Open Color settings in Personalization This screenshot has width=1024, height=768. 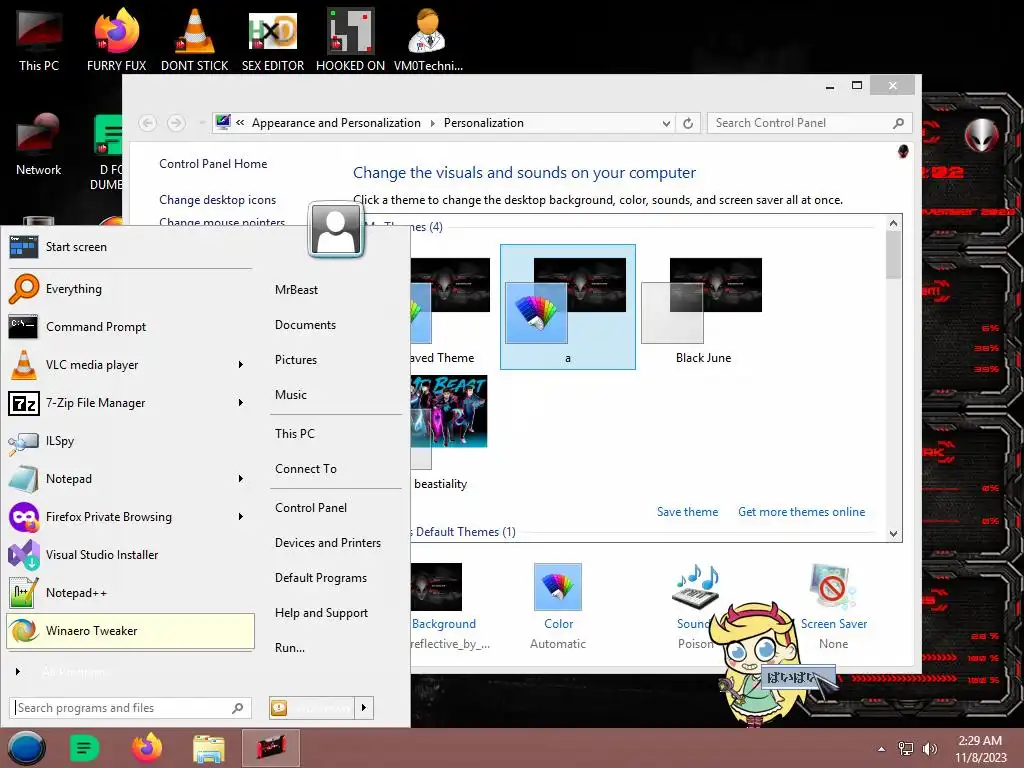[x=558, y=606]
